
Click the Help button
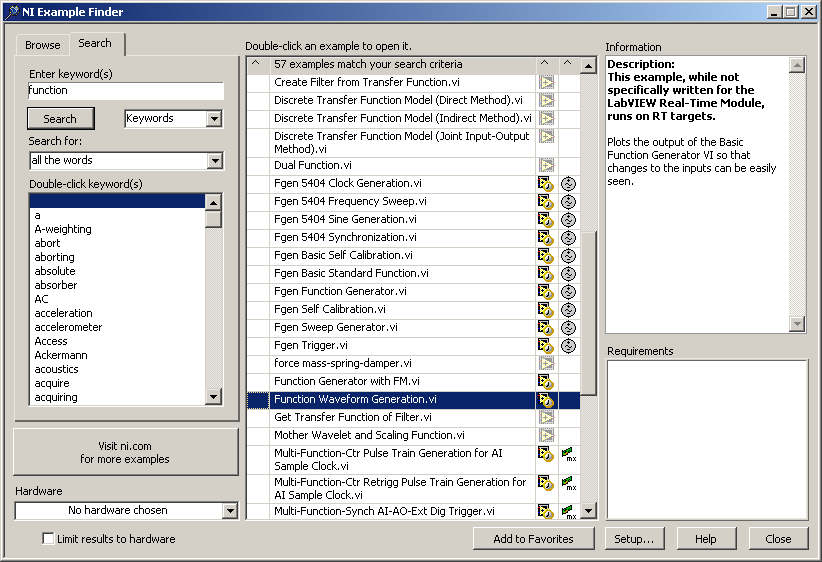click(x=706, y=538)
